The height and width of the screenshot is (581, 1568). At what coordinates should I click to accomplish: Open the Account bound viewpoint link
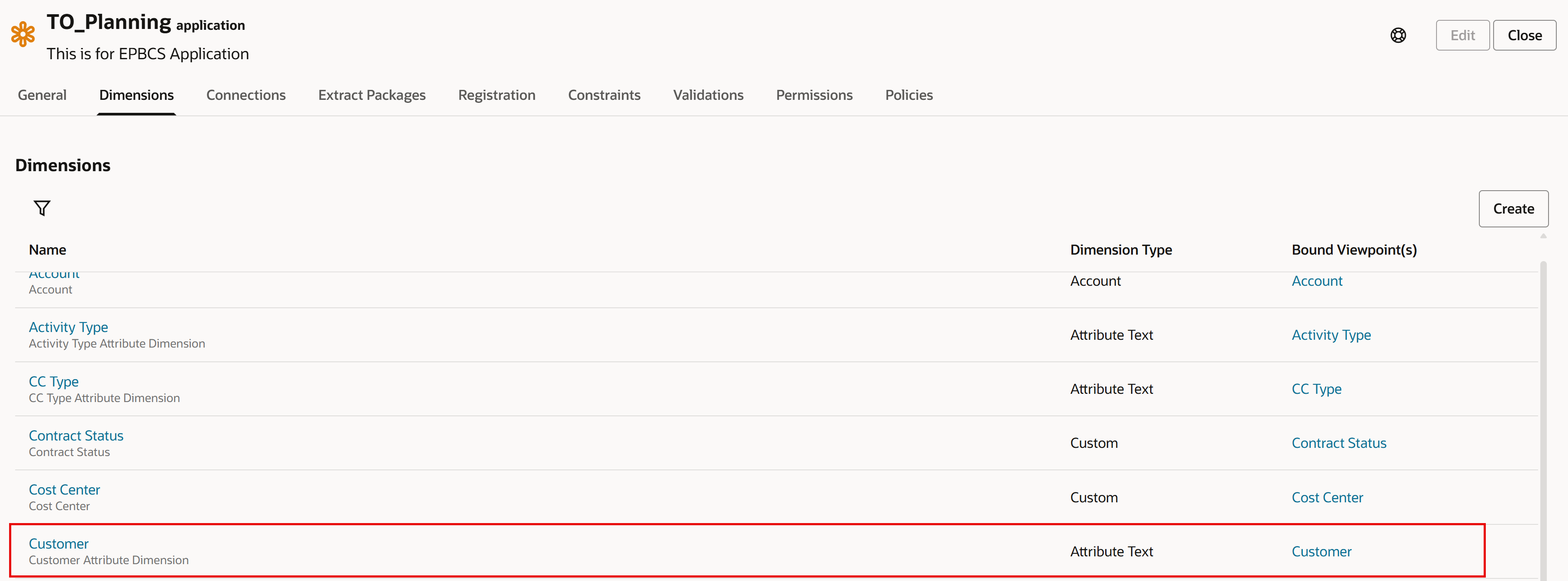1317,281
